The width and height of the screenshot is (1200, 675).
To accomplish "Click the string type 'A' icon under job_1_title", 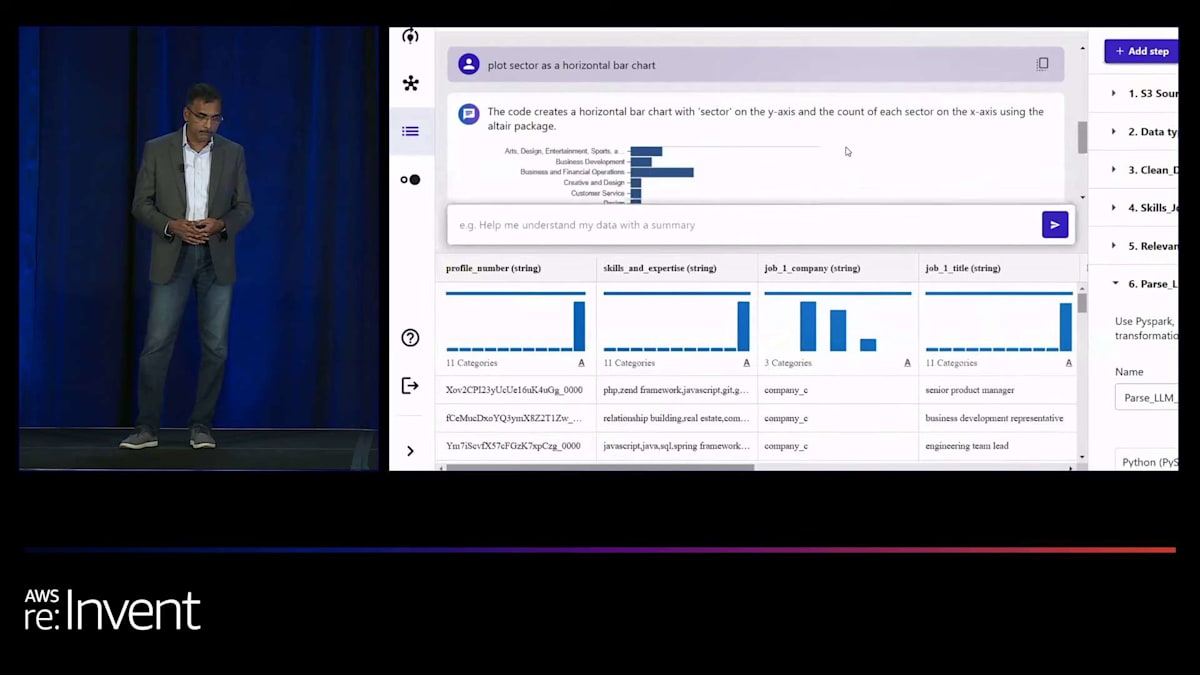I will pyautogui.click(x=1068, y=363).
